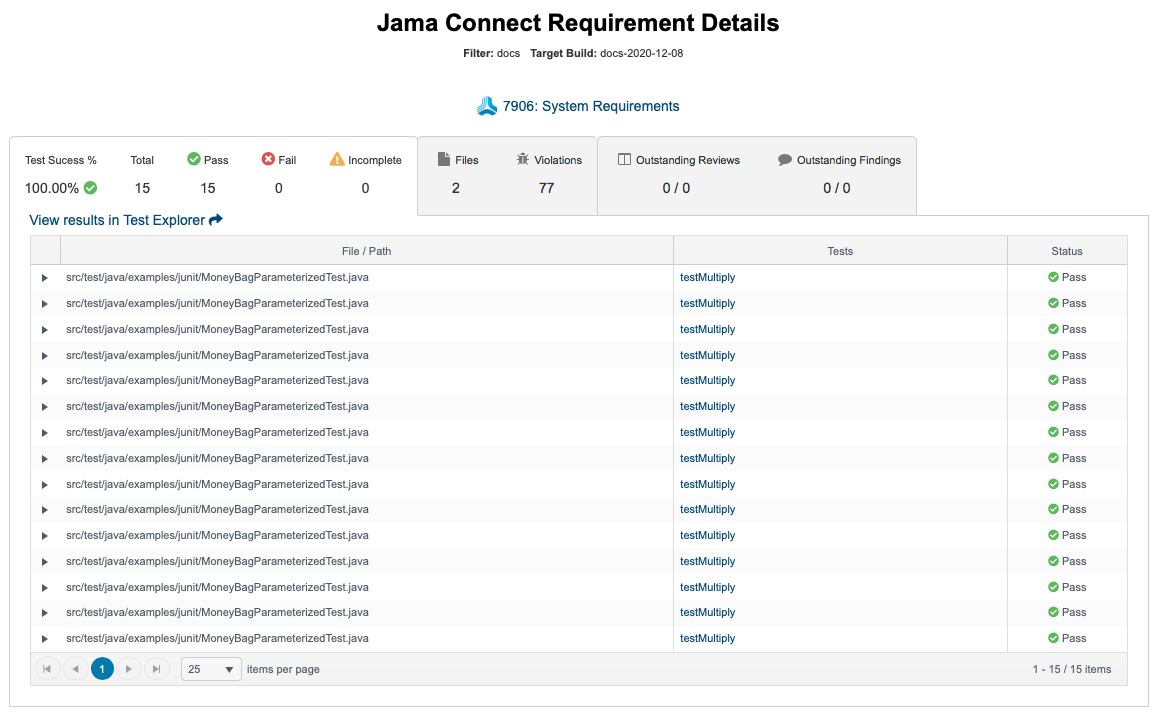Go to the next page
Viewport: 1158px width, 717px height.
coord(129,669)
